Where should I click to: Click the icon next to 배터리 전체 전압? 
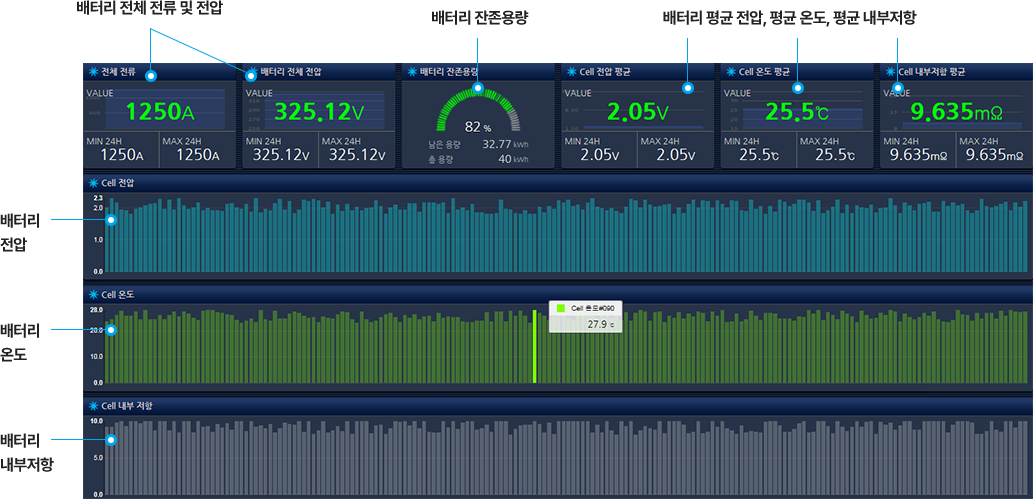coord(252,72)
